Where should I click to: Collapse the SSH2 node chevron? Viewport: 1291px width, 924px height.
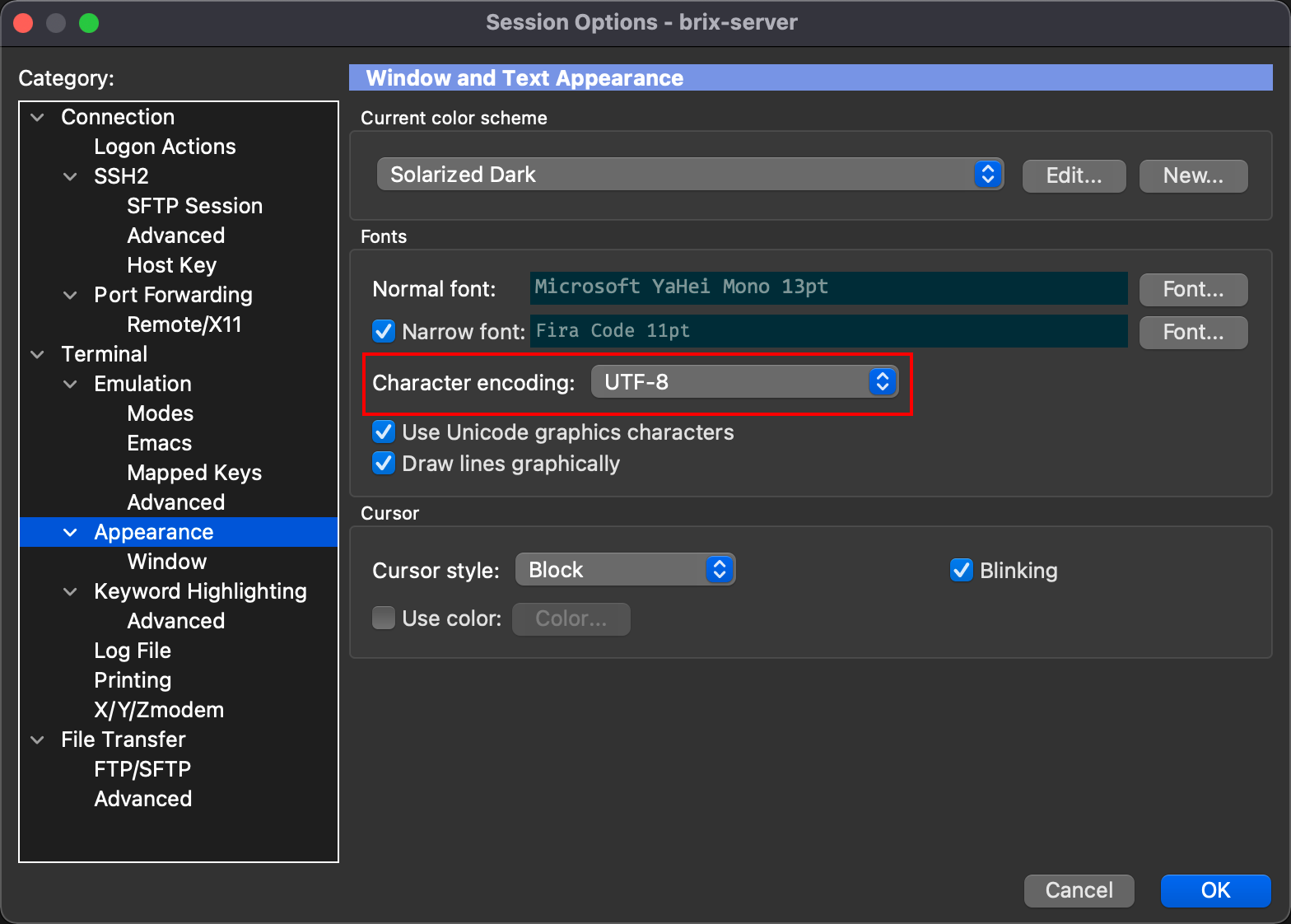[71, 176]
